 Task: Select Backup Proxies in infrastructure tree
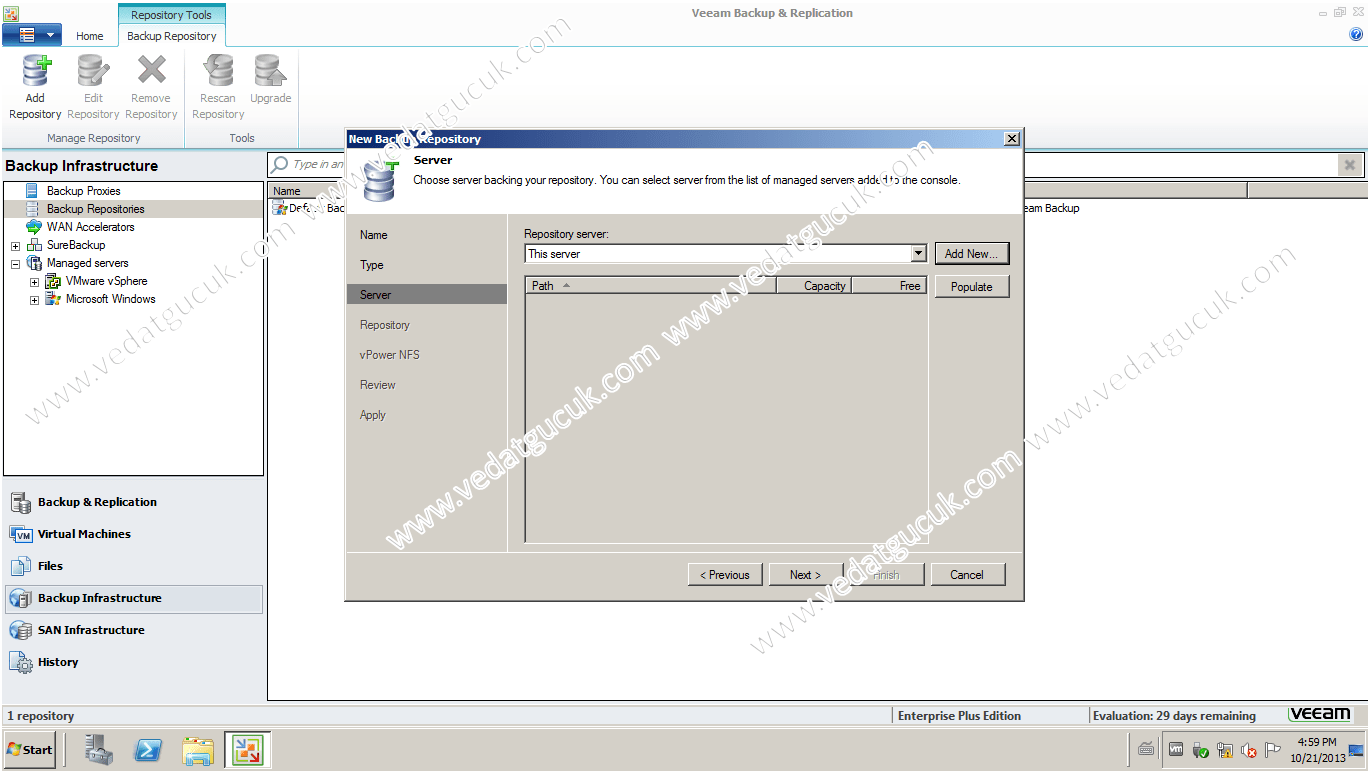click(84, 191)
